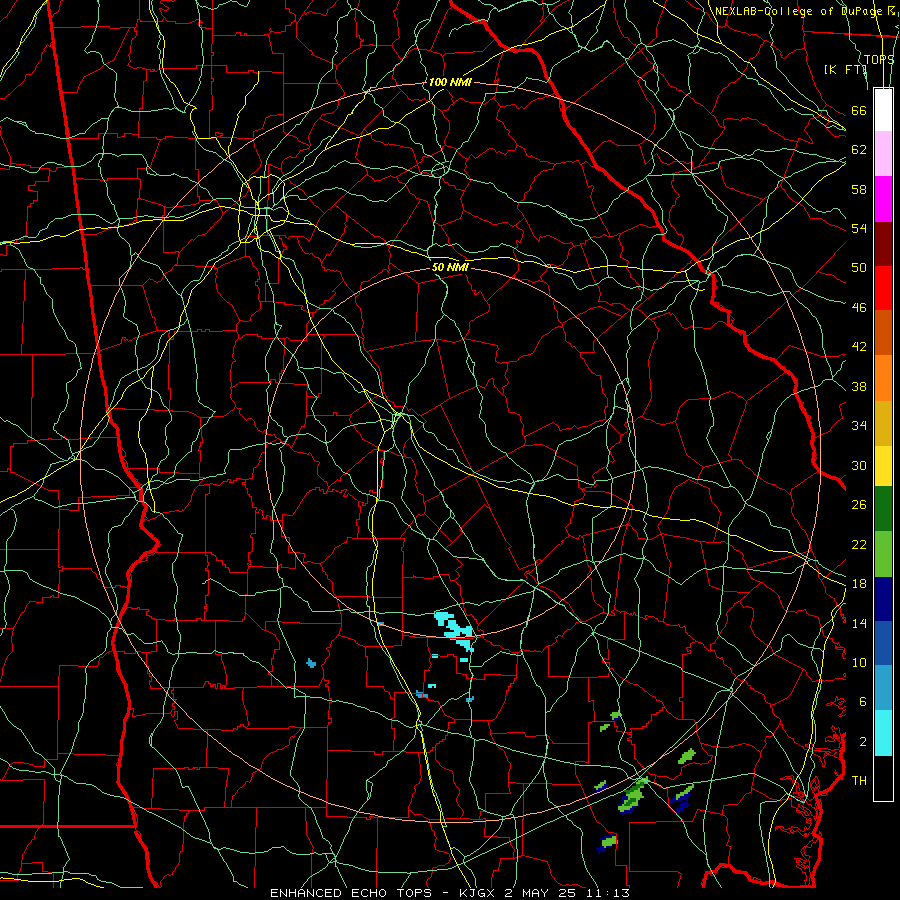The image size is (900, 900).
Task: Click the '62' legend value
Action: point(859,150)
